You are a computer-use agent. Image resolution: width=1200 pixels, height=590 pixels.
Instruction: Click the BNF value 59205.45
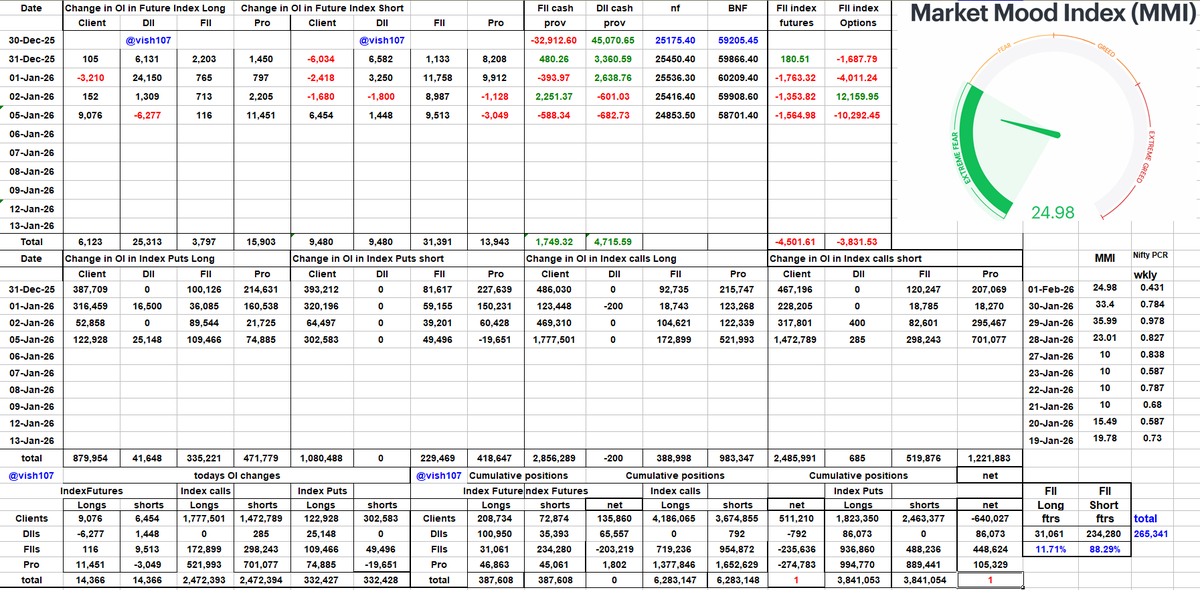tap(736, 39)
